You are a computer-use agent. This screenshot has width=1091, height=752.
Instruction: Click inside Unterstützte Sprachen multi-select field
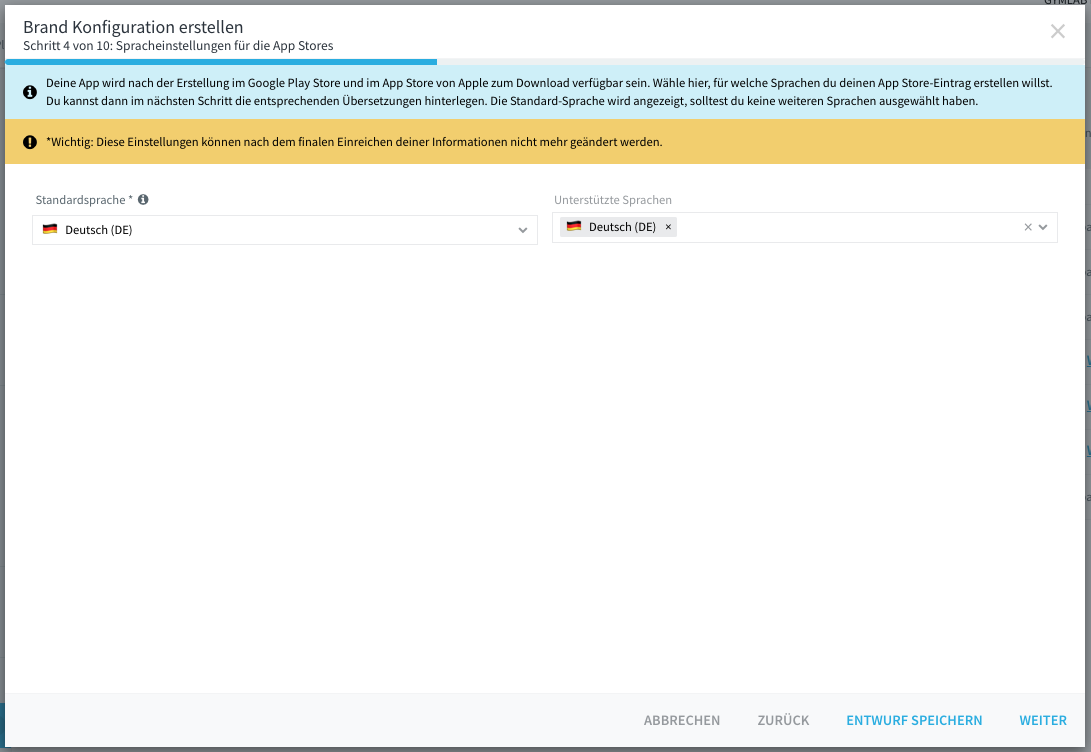[x=804, y=227]
